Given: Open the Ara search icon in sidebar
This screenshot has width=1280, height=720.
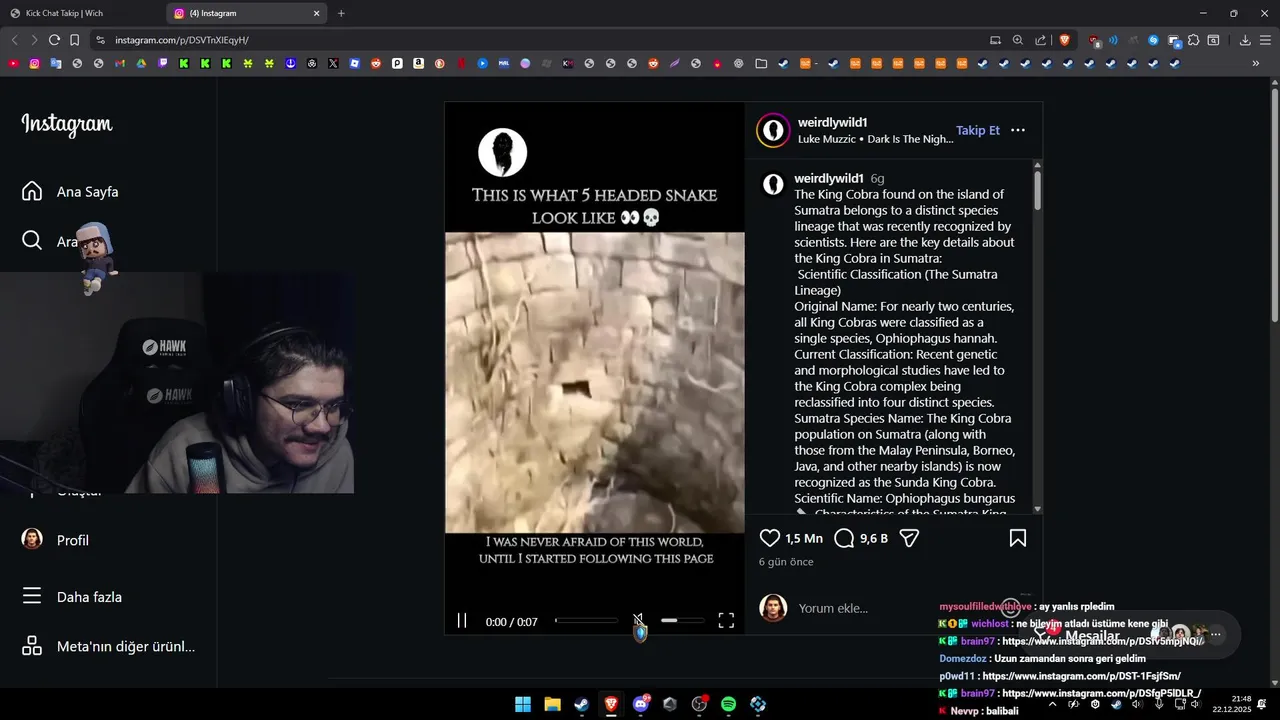Looking at the screenshot, I should [x=32, y=241].
